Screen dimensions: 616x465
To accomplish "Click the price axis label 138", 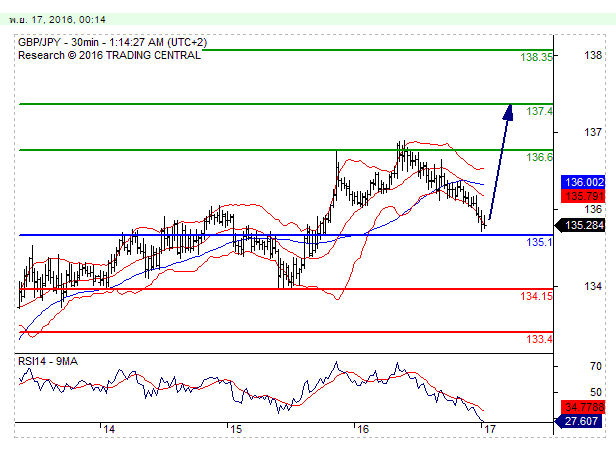I will pyautogui.click(x=593, y=55).
